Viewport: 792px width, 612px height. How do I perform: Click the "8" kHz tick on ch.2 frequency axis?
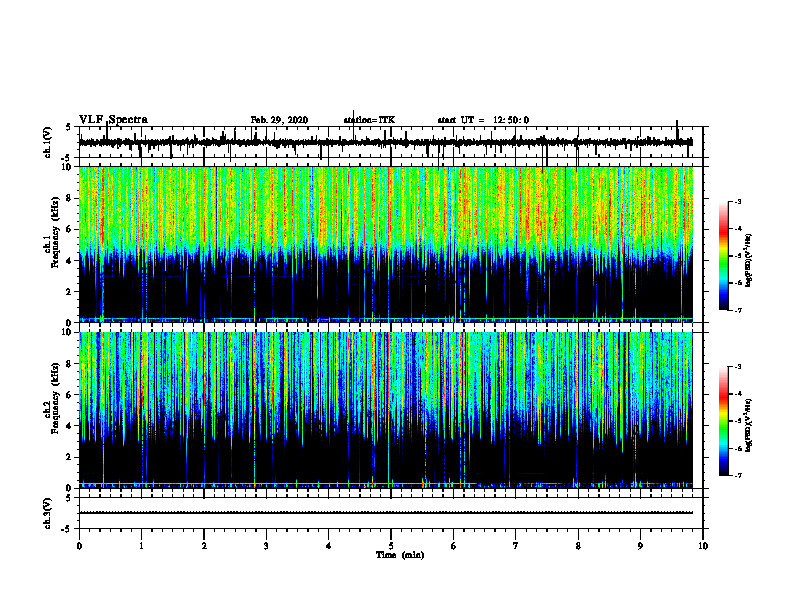[70, 364]
